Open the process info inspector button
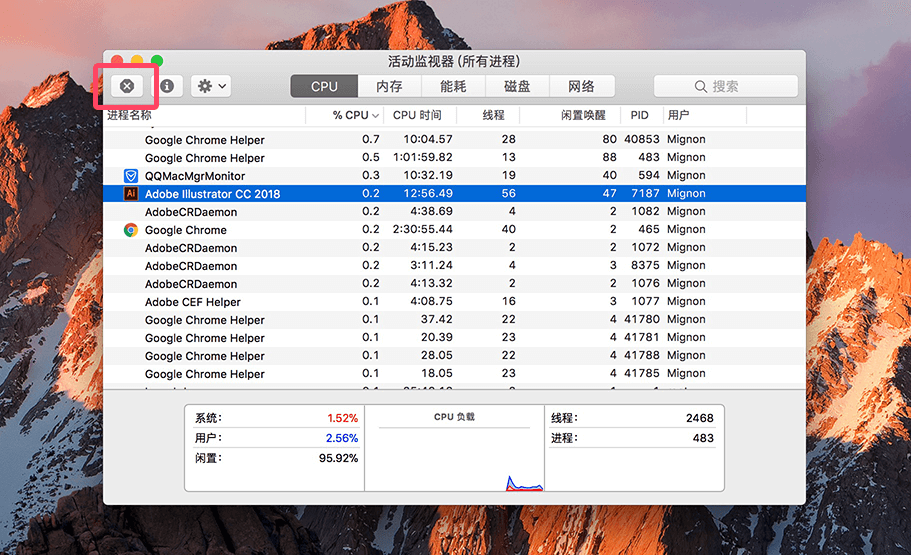This screenshot has height=555, width=911. click(x=167, y=86)
